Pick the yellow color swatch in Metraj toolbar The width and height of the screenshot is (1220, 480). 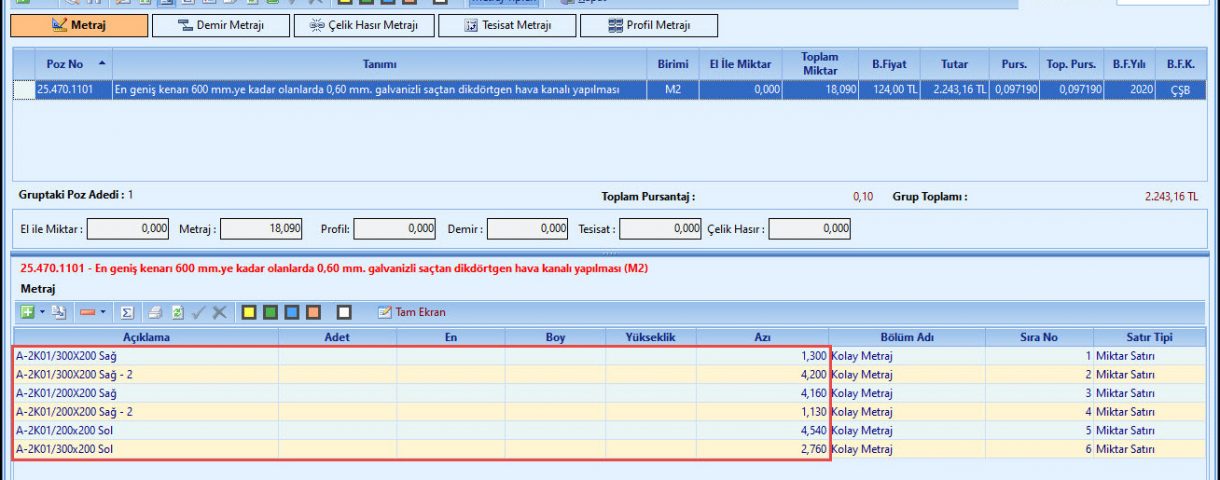(x=249, y=312)
